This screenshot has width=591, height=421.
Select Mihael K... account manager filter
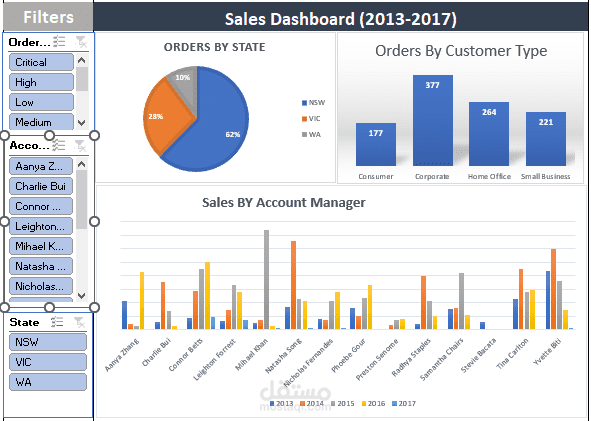click(x=41, y=246)
